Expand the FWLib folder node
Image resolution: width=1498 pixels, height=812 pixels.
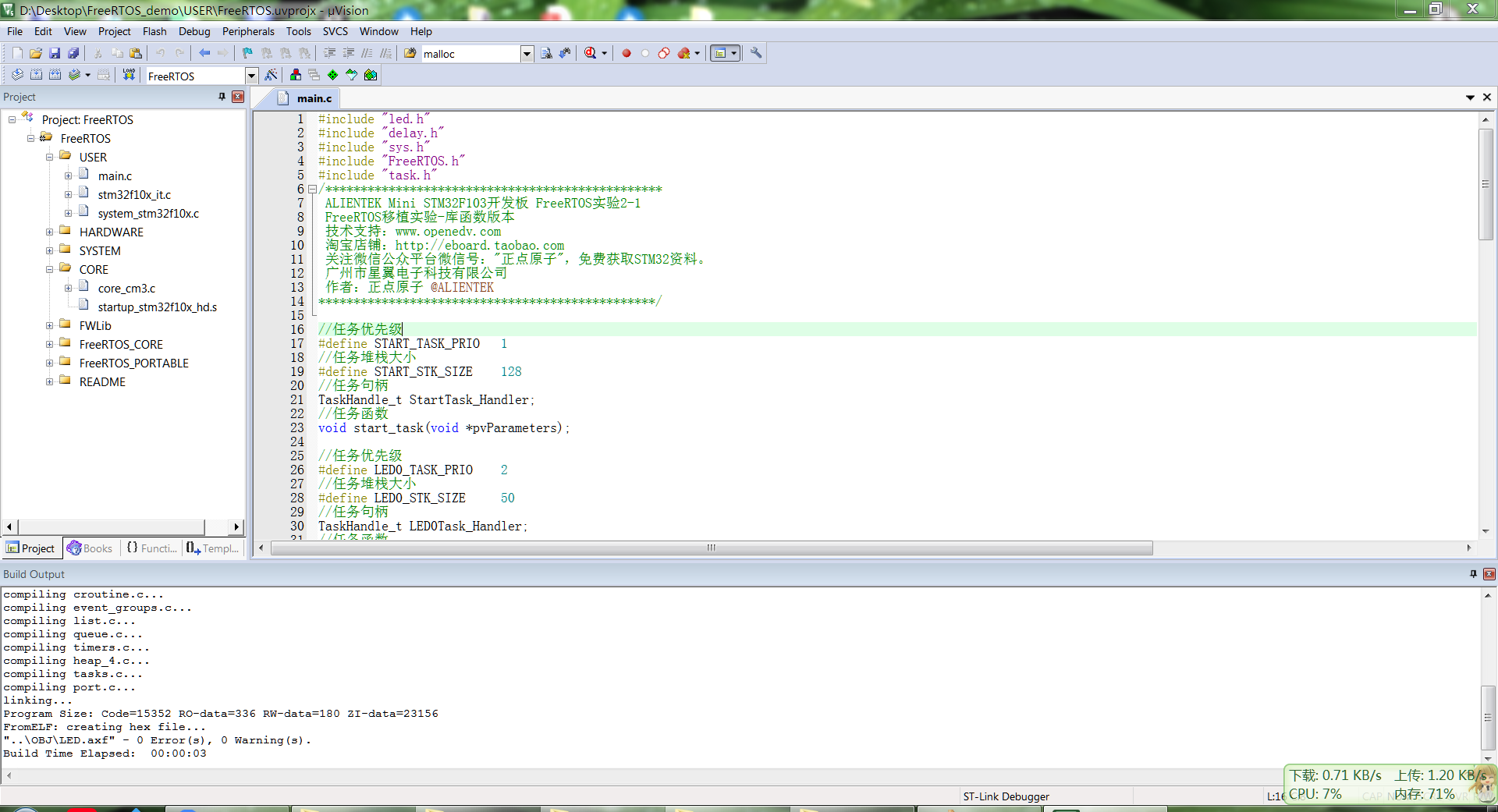click(49, 325)
